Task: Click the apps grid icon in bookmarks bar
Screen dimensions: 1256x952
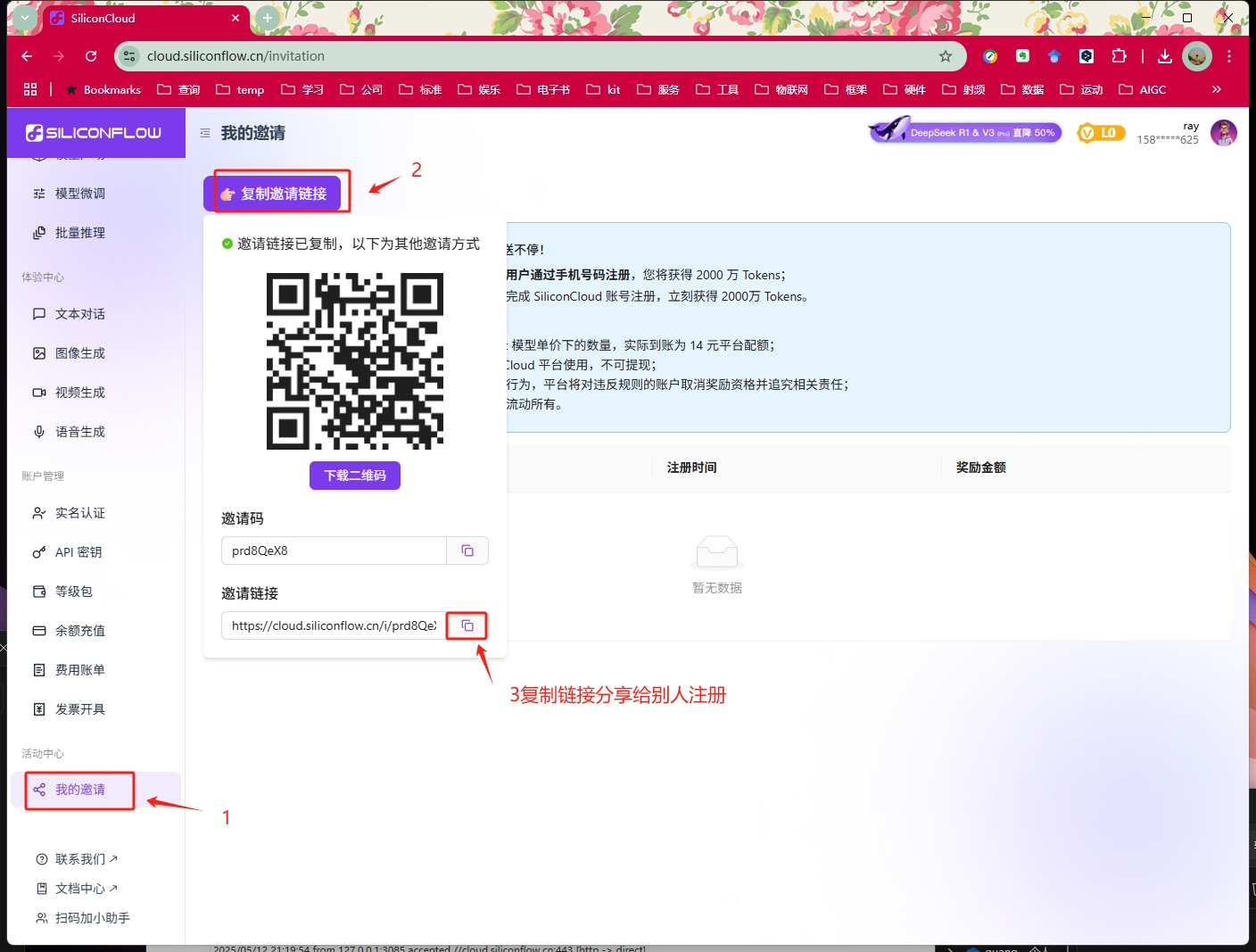Action: click(x=30, y=89)
